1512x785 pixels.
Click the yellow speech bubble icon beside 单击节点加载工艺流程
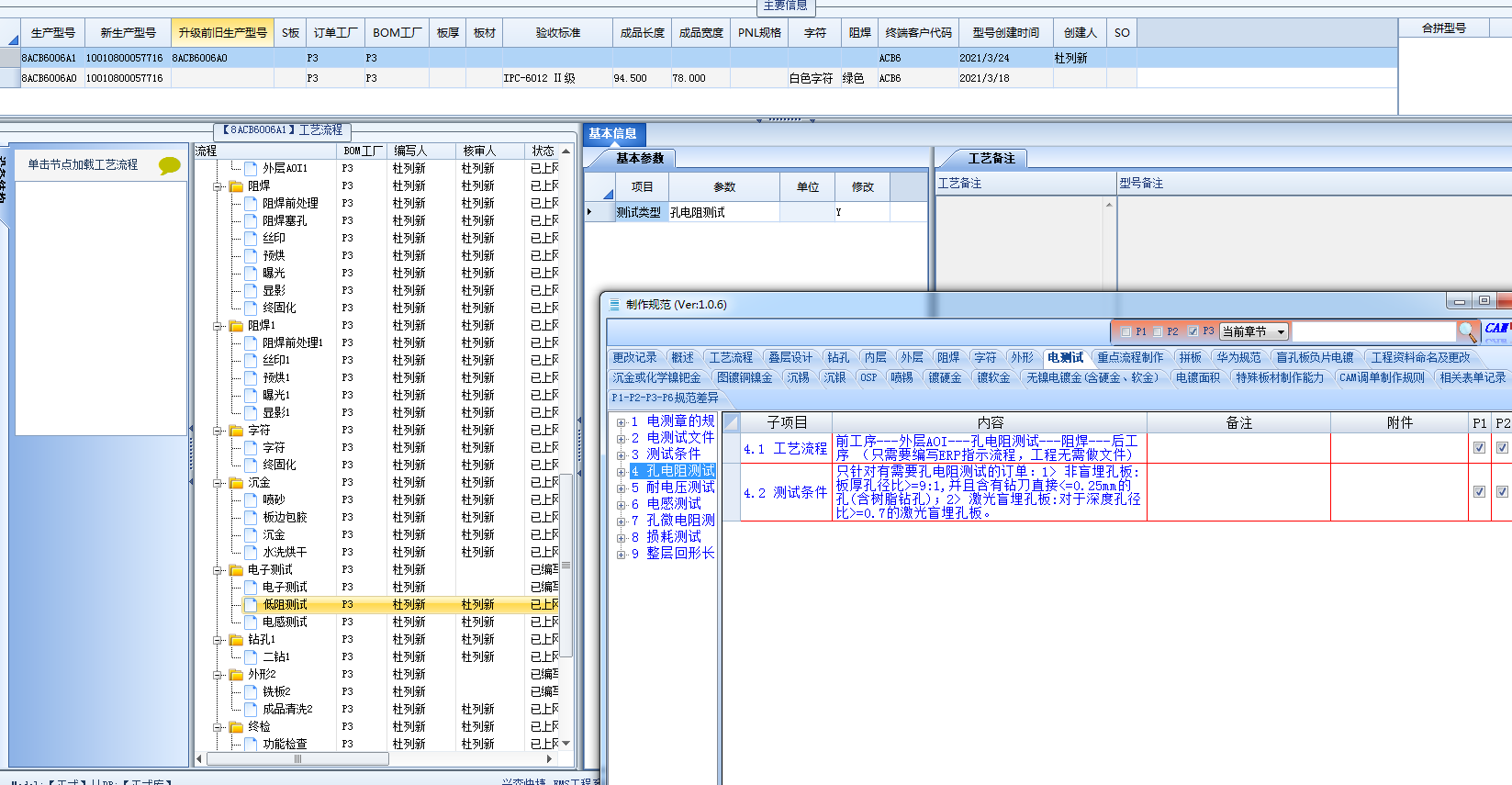point(170,165)
